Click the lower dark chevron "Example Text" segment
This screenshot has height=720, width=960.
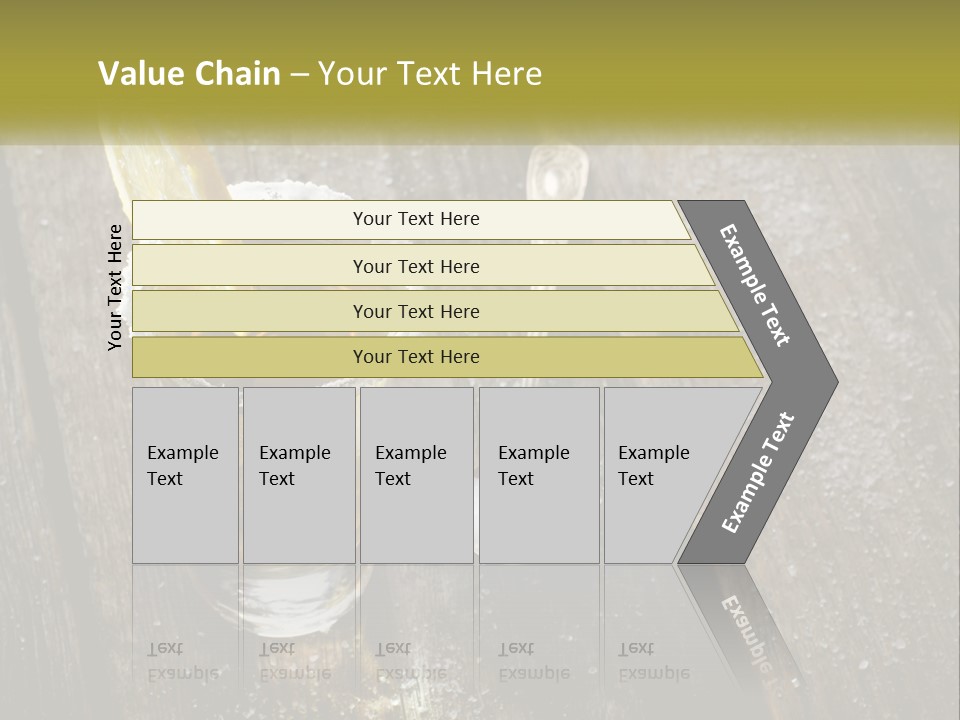coord(757,472)
